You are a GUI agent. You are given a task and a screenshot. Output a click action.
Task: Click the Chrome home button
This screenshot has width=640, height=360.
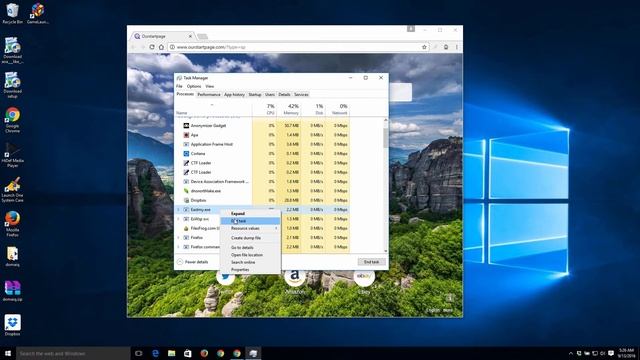pyautogui.click(x=161, y=47)
